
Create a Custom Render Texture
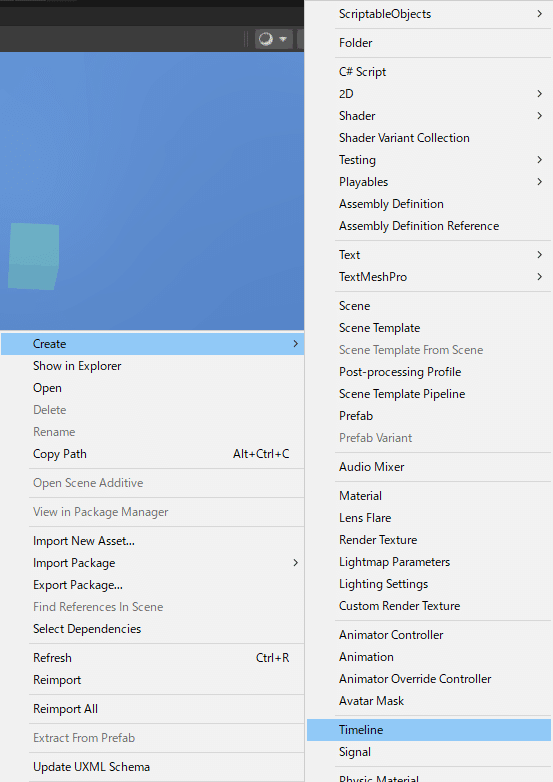(399, 605)
